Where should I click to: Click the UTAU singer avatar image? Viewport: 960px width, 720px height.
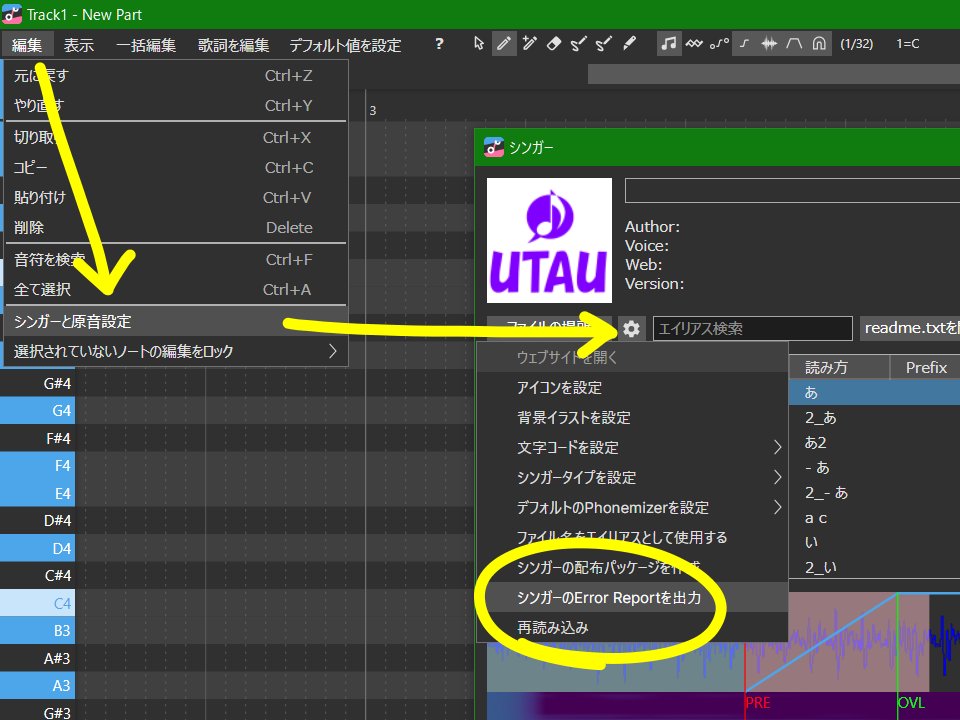[549, 241]
